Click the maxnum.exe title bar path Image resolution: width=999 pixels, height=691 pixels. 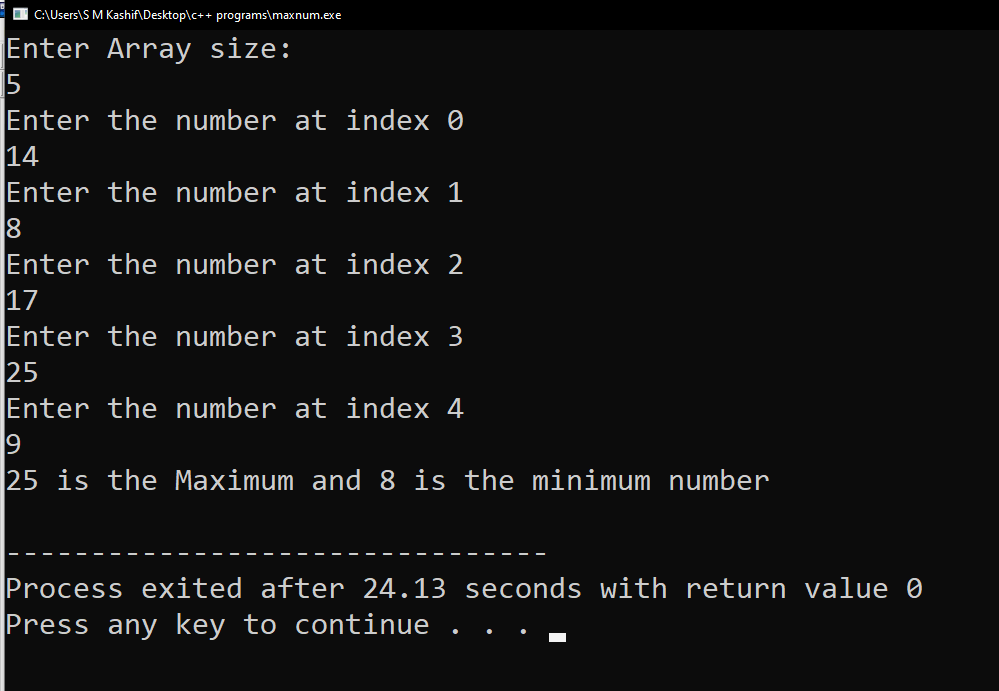187,15
